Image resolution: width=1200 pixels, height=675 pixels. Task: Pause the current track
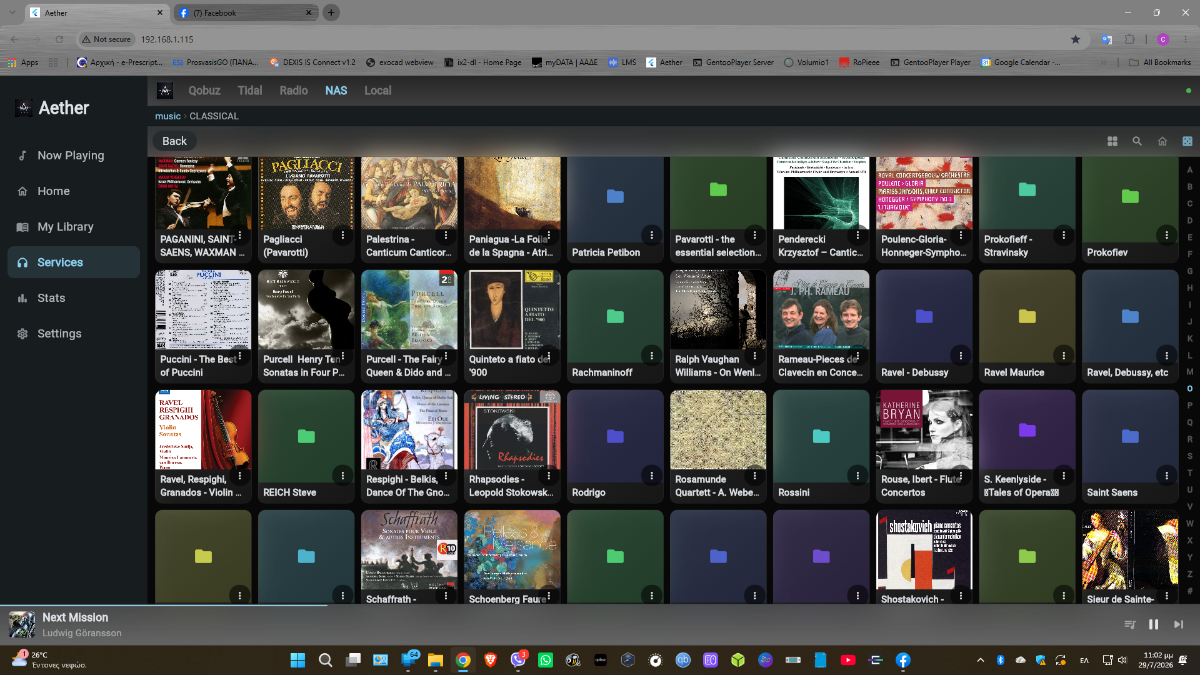pos(1153,624)
